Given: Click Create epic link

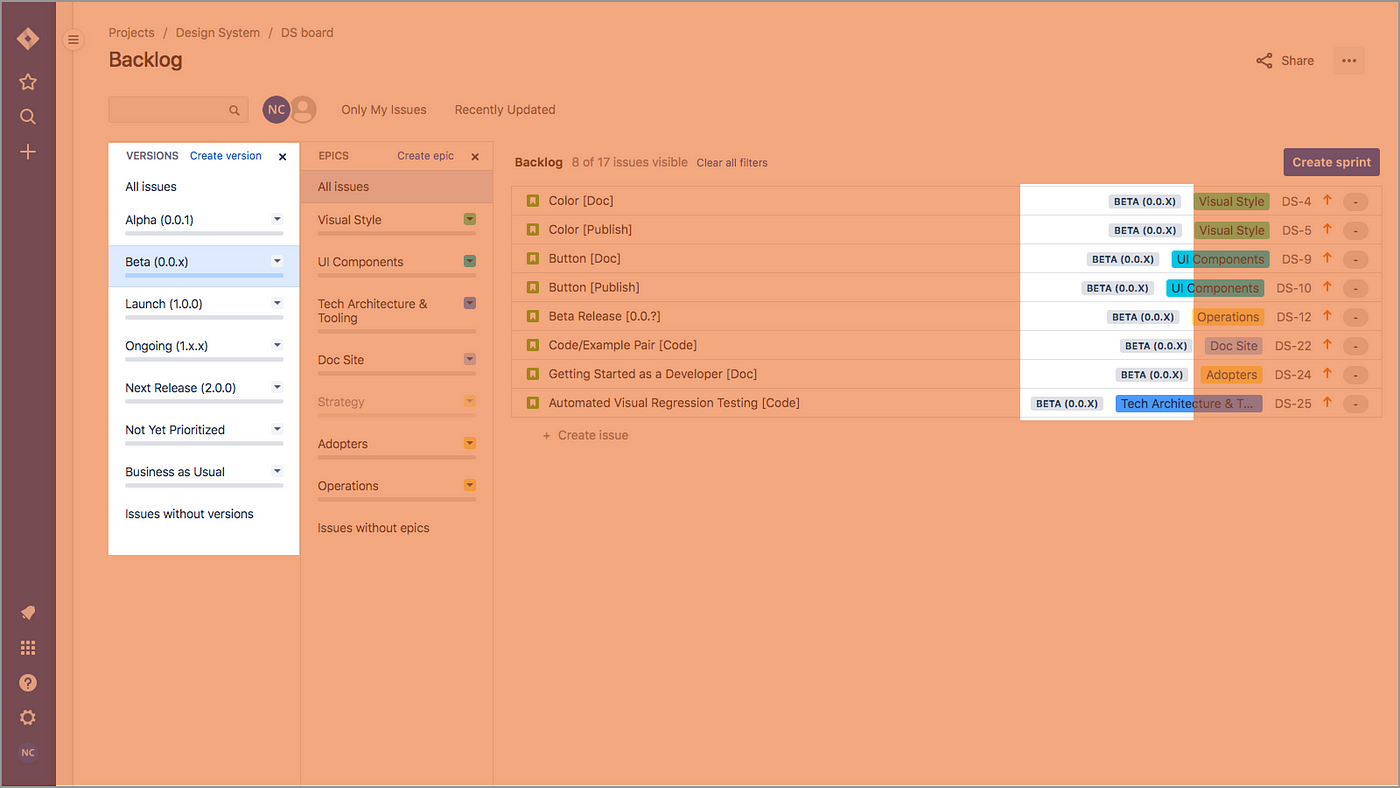Looking at the screenshot, I should click(425, 156).
